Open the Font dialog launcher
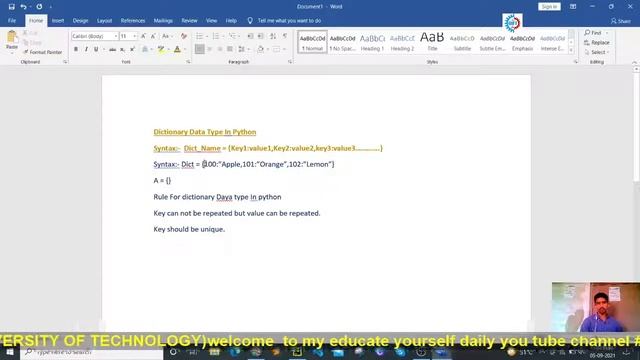The image size is (640, 360). coord(188,62)
